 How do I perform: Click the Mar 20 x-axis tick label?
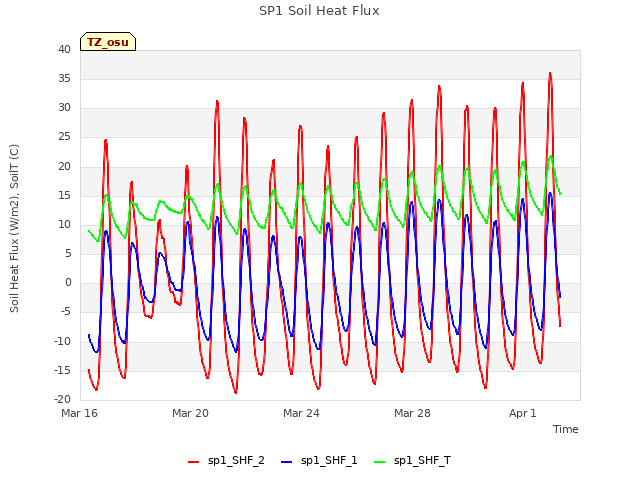tap(190, 413)
